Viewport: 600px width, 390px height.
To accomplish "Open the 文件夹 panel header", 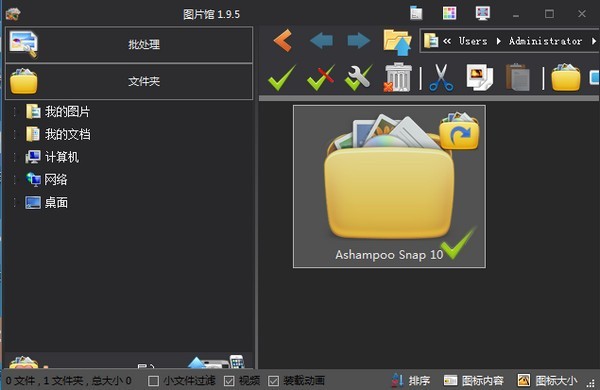I will pyautogui.click(x=129, y=82).
